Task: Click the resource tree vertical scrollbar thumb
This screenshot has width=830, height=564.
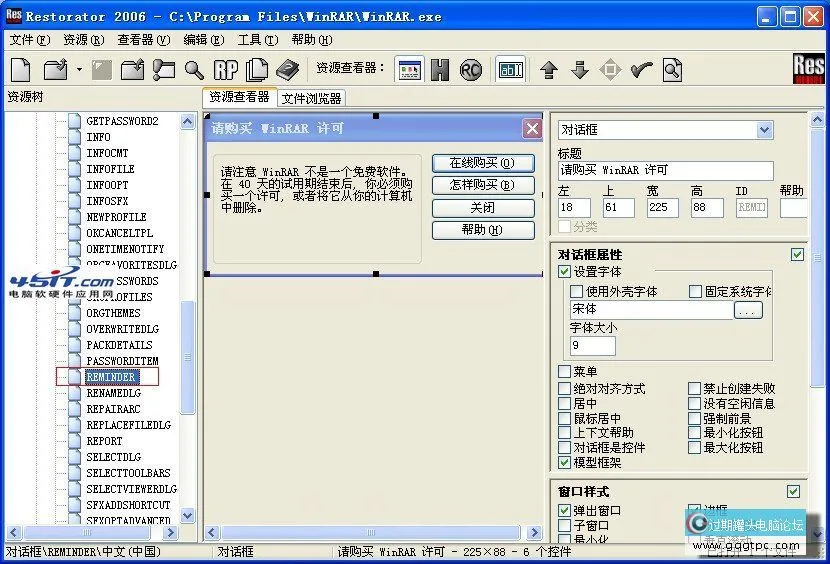Action: [187, 357]
